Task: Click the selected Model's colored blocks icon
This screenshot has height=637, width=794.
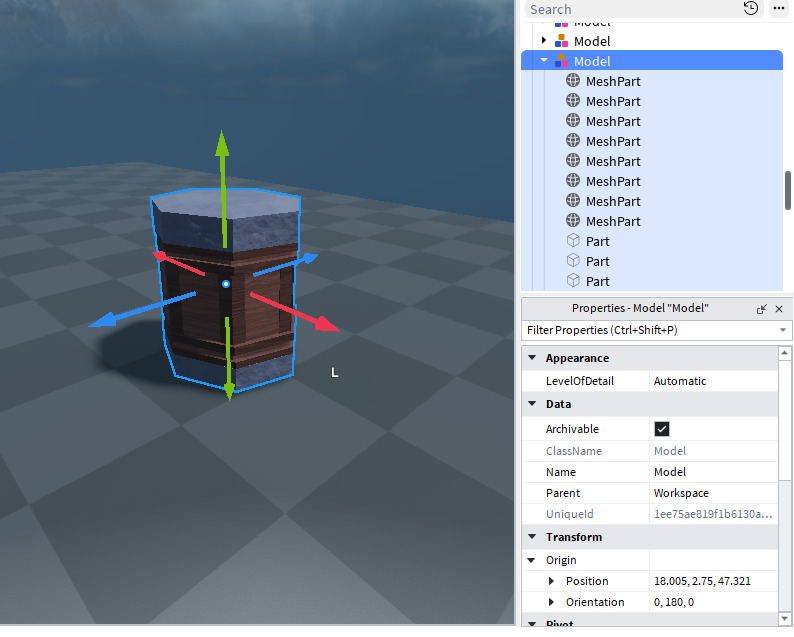Action: [x=561, y=61]
